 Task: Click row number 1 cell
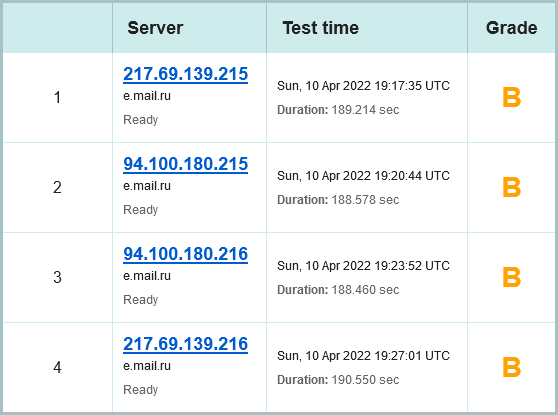(58, 98)
